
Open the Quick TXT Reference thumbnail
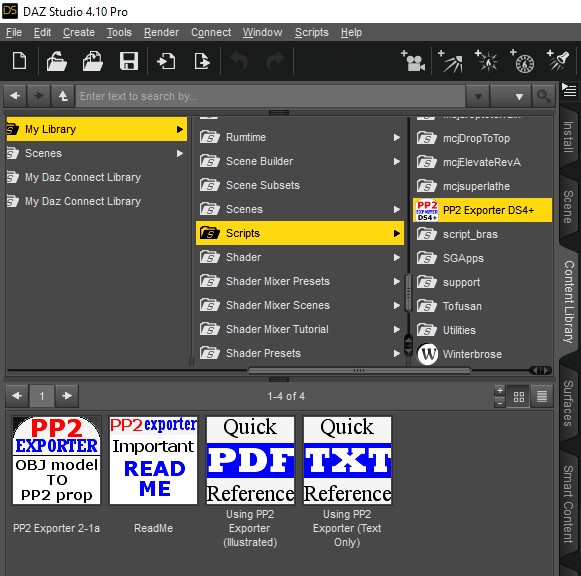coord(348,460)
